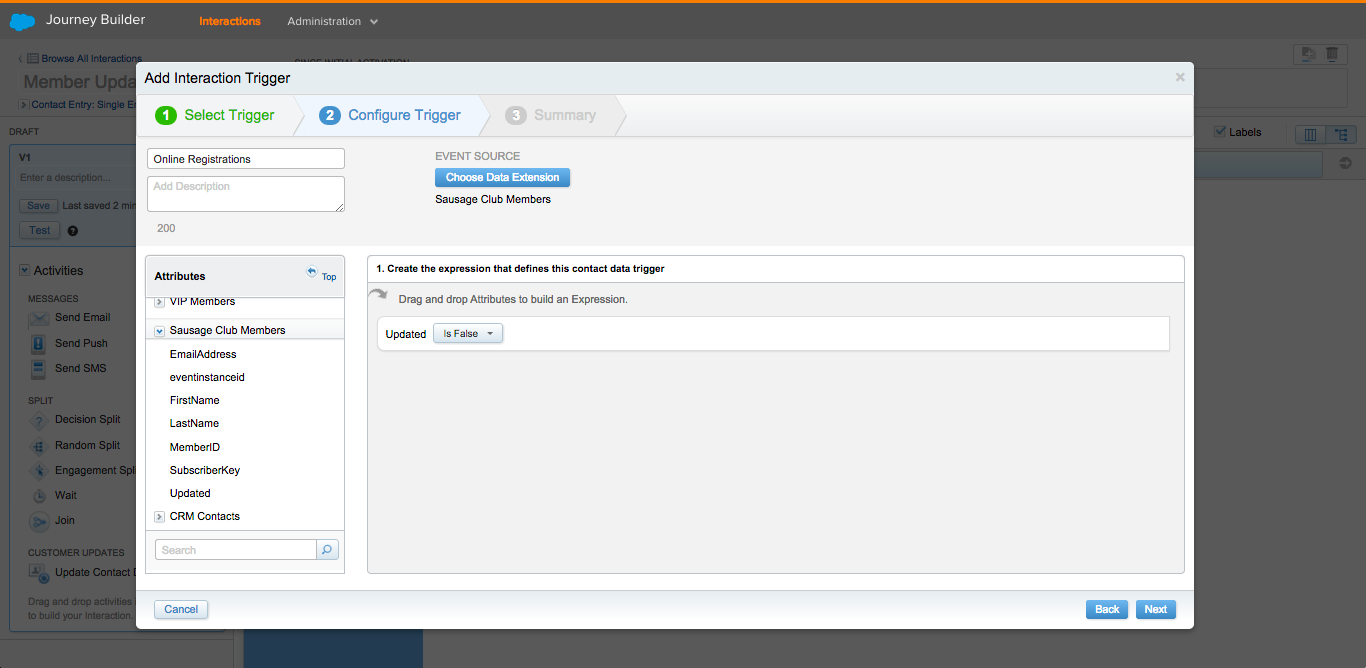Click the Browse All Interactions list icon
Viewport: 1366px width, 668px height.
point(33,59)
